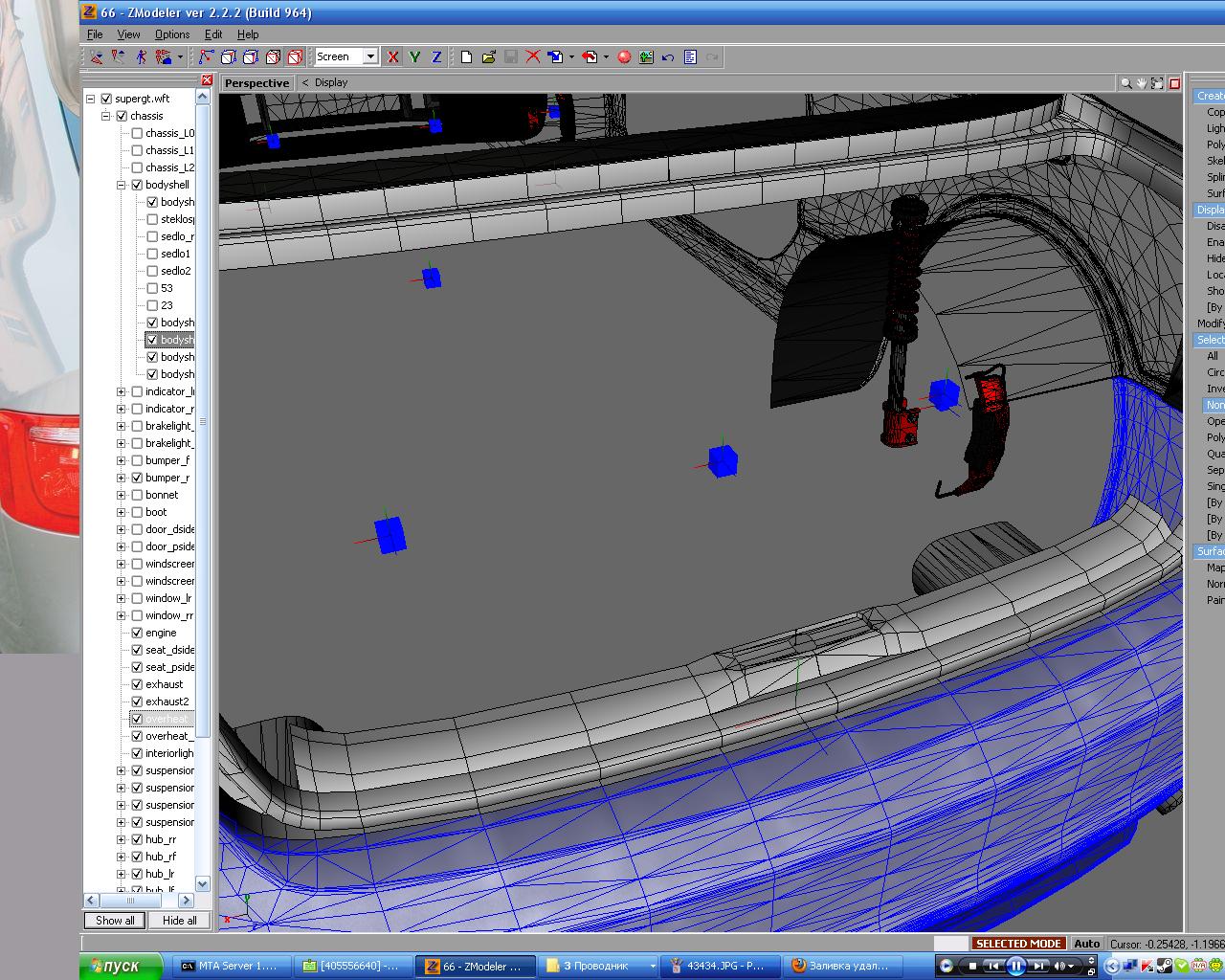The image size is (1225, 980).
Task: Expand the bonnet tree node
Action: (122, 495)
